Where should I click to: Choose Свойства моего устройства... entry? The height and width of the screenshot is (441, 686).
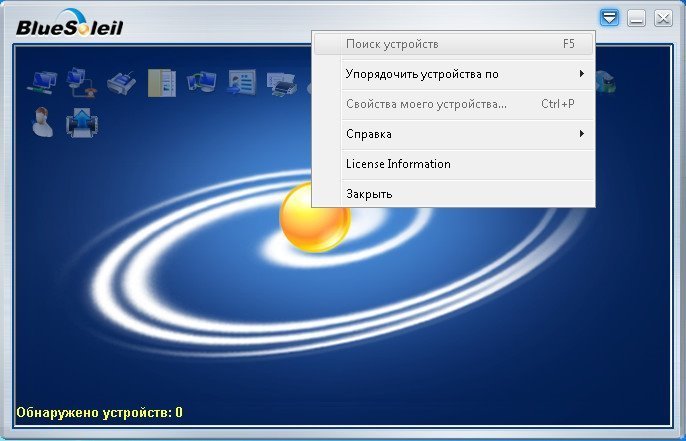click(x=453, y=104)
